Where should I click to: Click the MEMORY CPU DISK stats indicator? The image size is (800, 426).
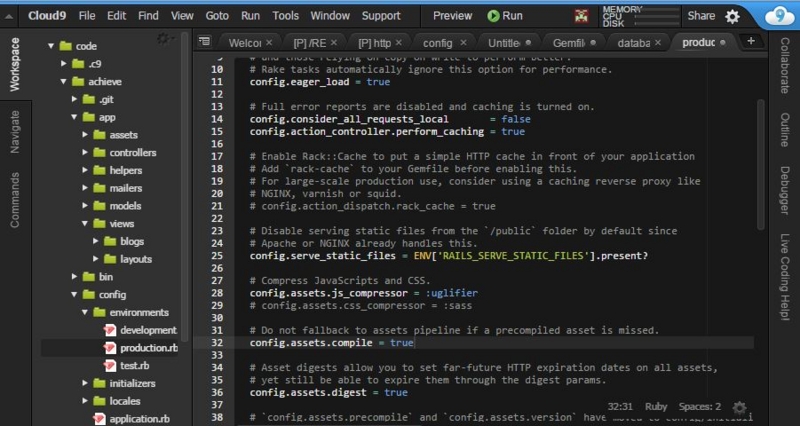coord(639,16)
